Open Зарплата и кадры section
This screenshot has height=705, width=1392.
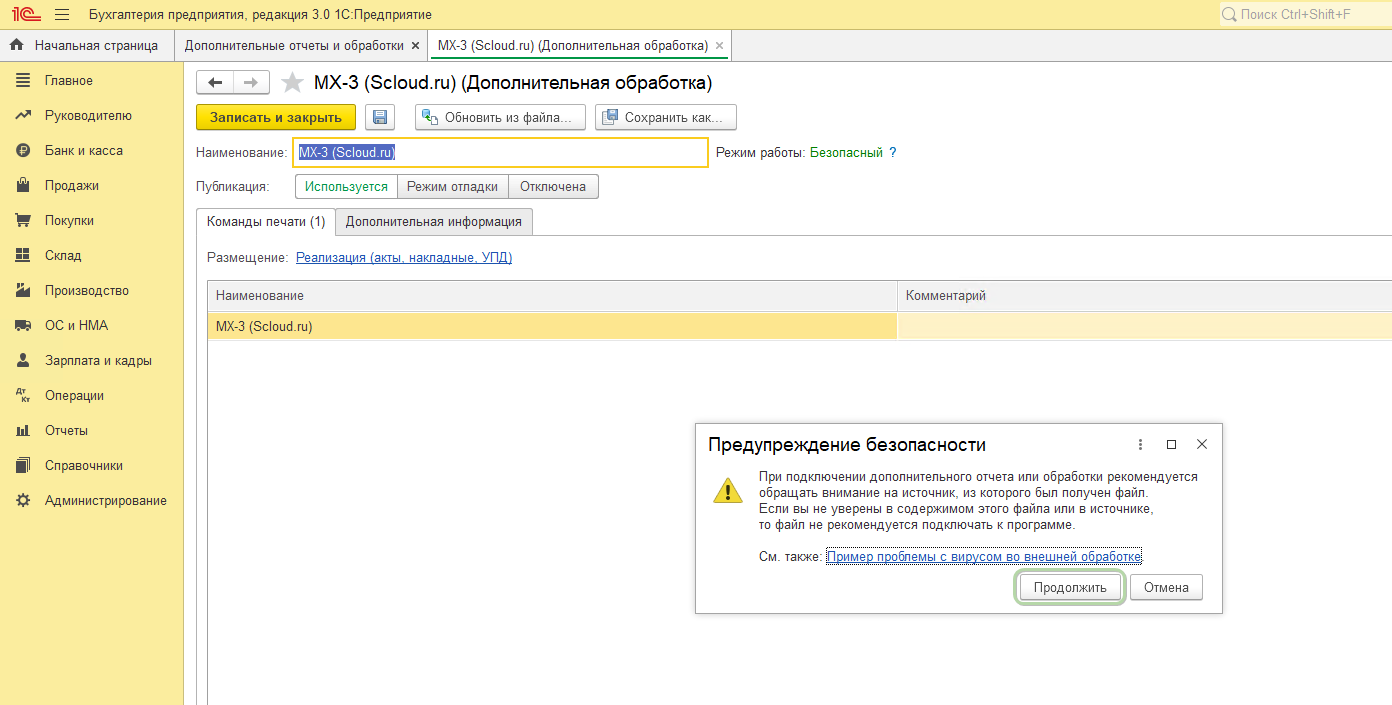(98, 360)
